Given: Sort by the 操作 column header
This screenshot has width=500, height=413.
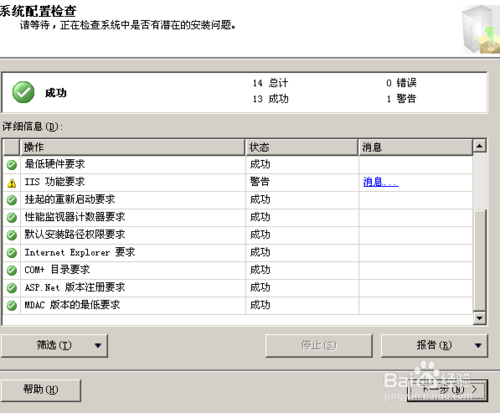Looking at the screenshot, I should pyautogui.click(x=133, y=147).
